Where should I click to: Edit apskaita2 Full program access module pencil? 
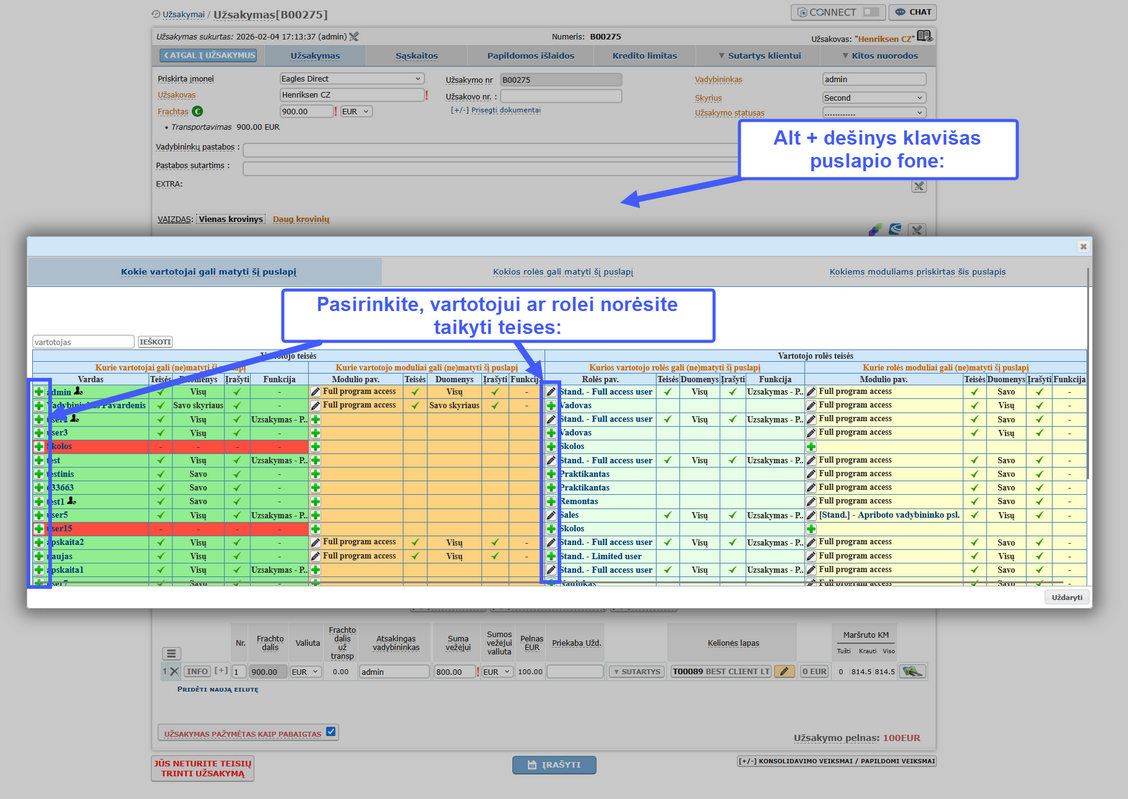coord(315,542)
